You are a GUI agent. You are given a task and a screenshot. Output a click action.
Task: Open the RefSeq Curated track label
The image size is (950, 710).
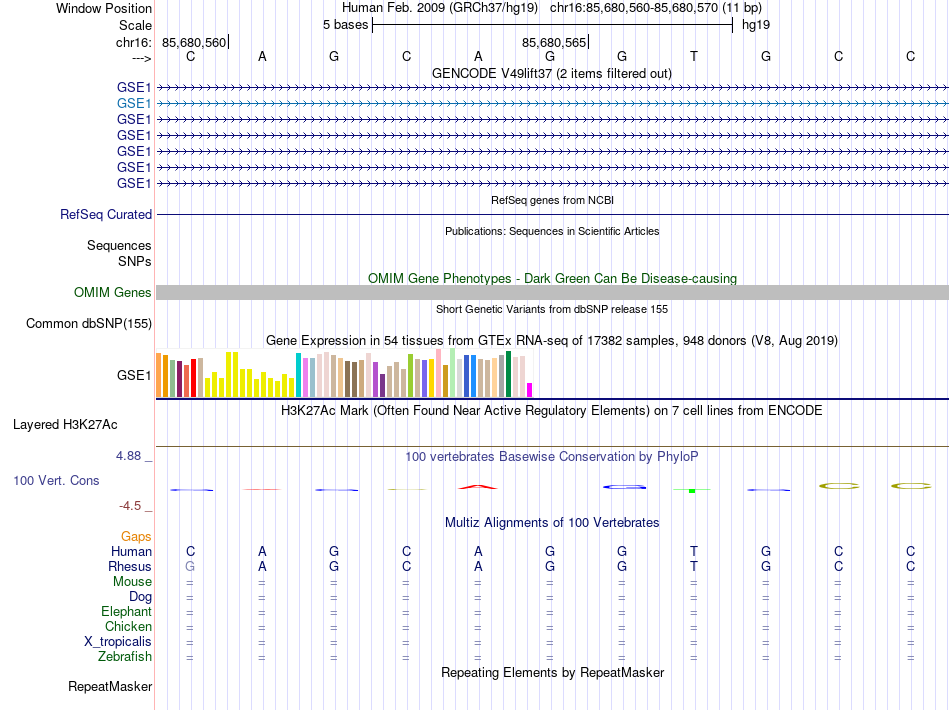[x=106, y=214]
